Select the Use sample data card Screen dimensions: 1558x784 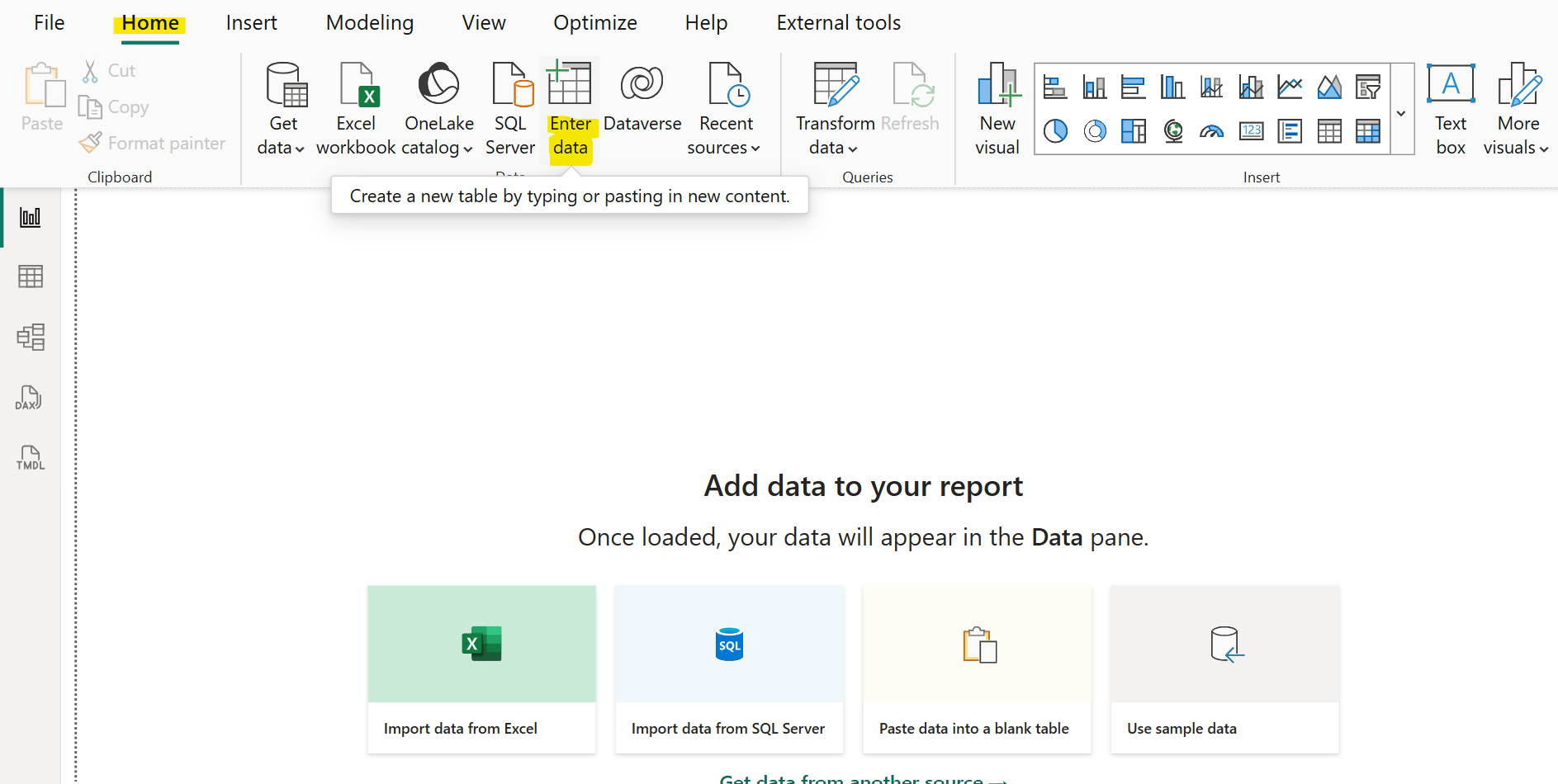click(1224, 668)
